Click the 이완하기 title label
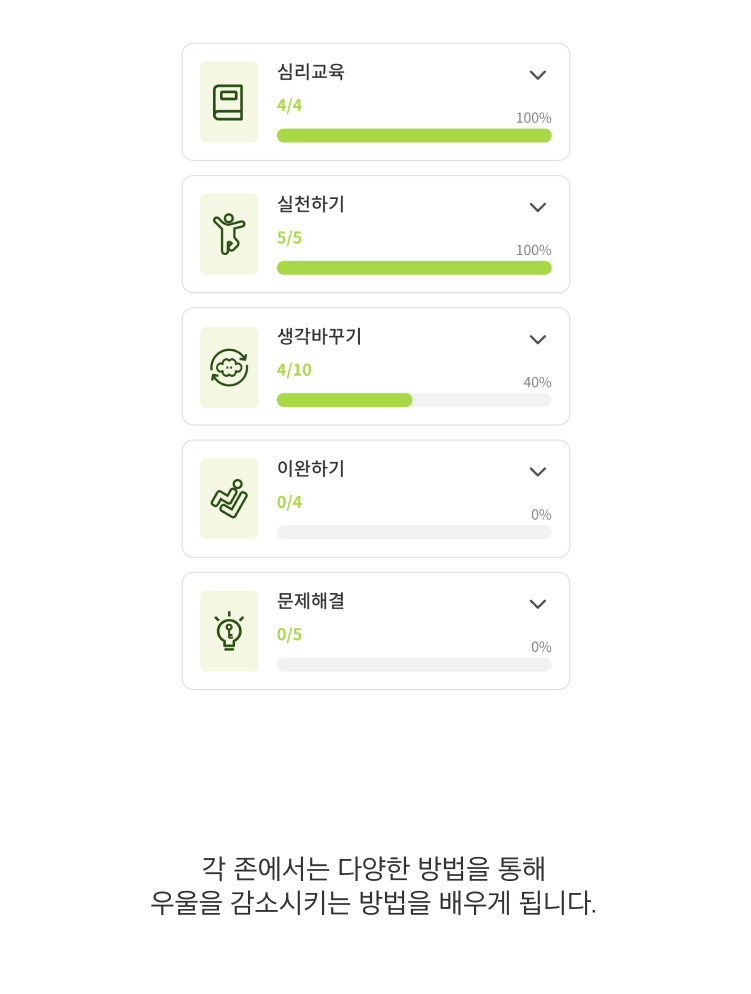 click(311, 468)
